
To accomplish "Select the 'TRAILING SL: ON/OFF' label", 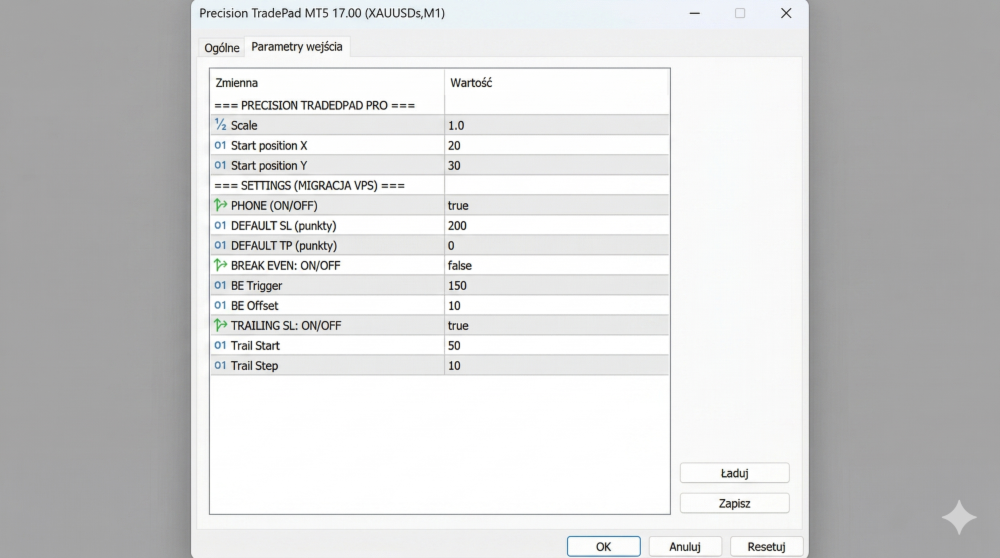I will [x=286, y=325].
